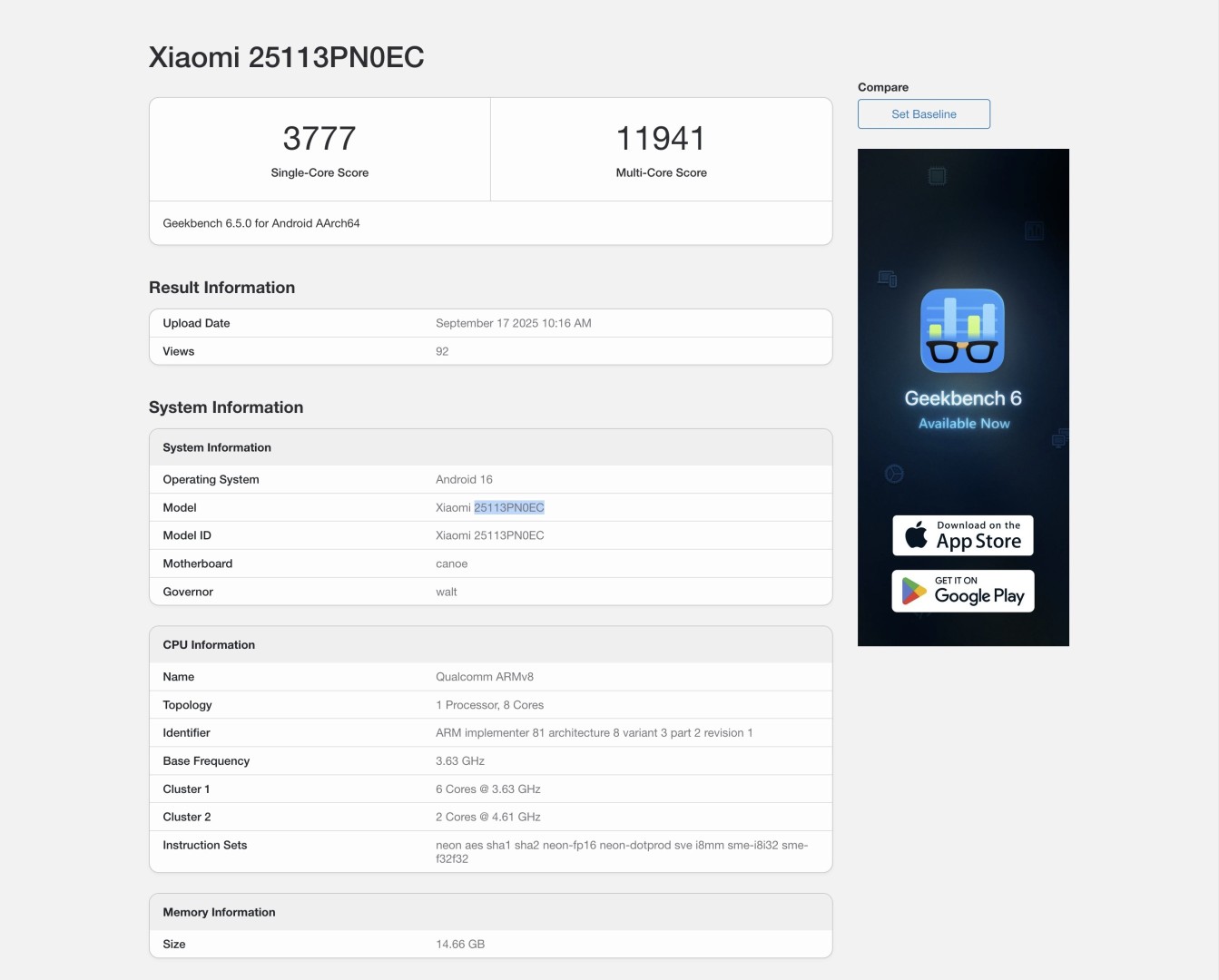Click the Get it on Google Play badge
Screen dimensions: 1219x980
[x=963, y=591]
